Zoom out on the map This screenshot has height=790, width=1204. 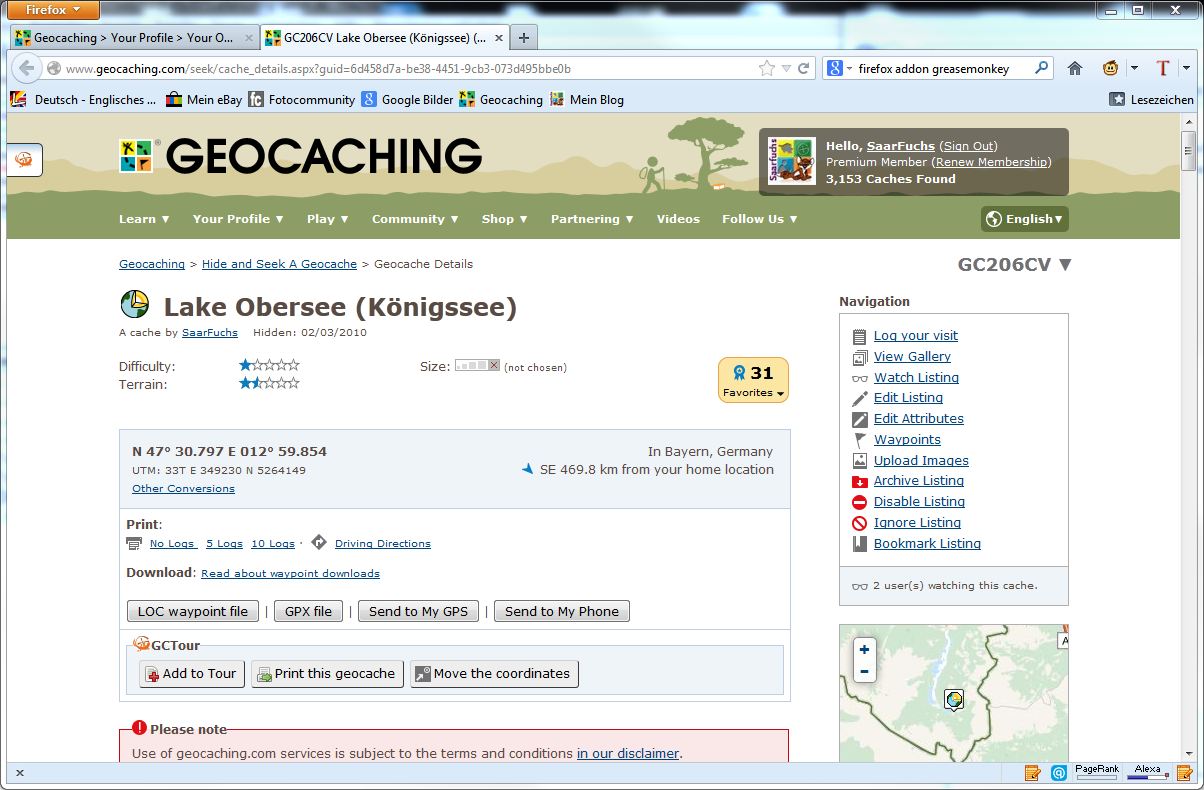click(864, 671)
